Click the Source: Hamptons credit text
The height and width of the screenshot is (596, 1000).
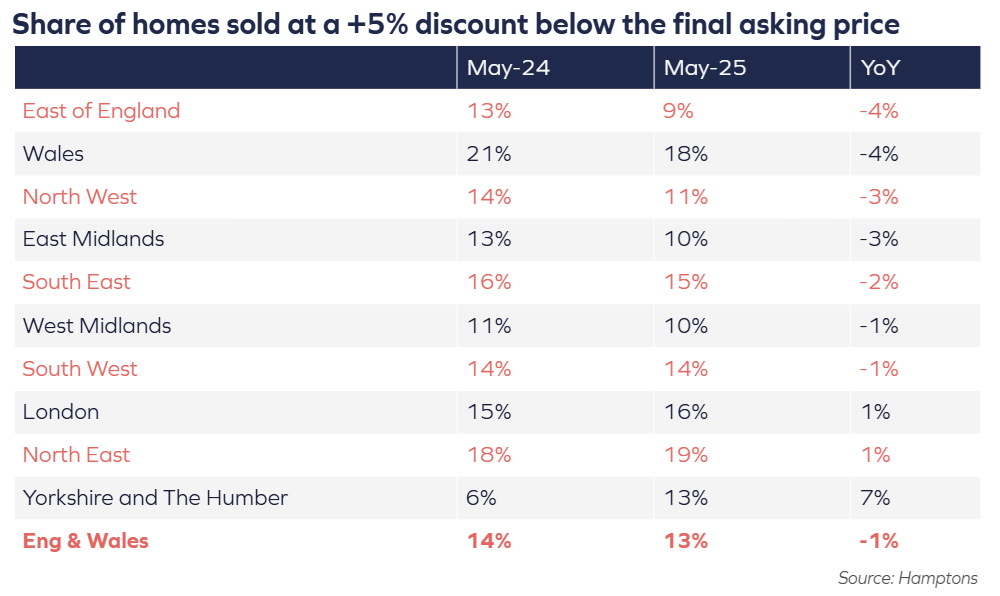click(x=907, y=578)
